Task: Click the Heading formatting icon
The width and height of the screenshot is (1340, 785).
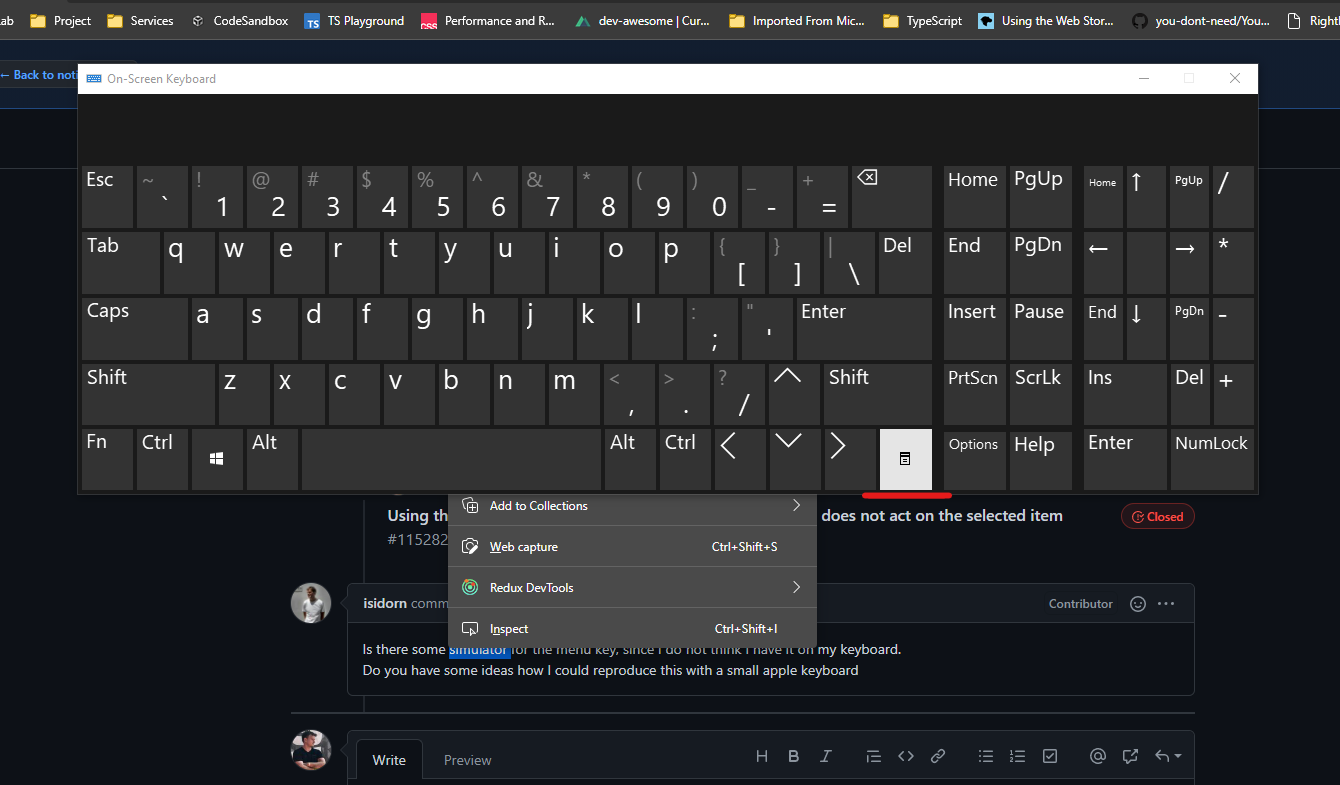Action: pyautogui.click(x=761, y=756)
